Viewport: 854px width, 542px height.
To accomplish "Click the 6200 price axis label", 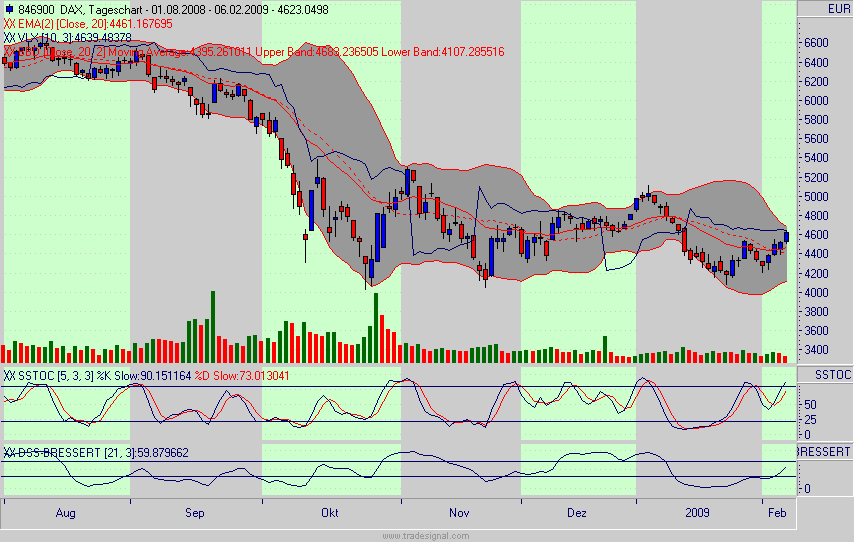I will point(816,82).
